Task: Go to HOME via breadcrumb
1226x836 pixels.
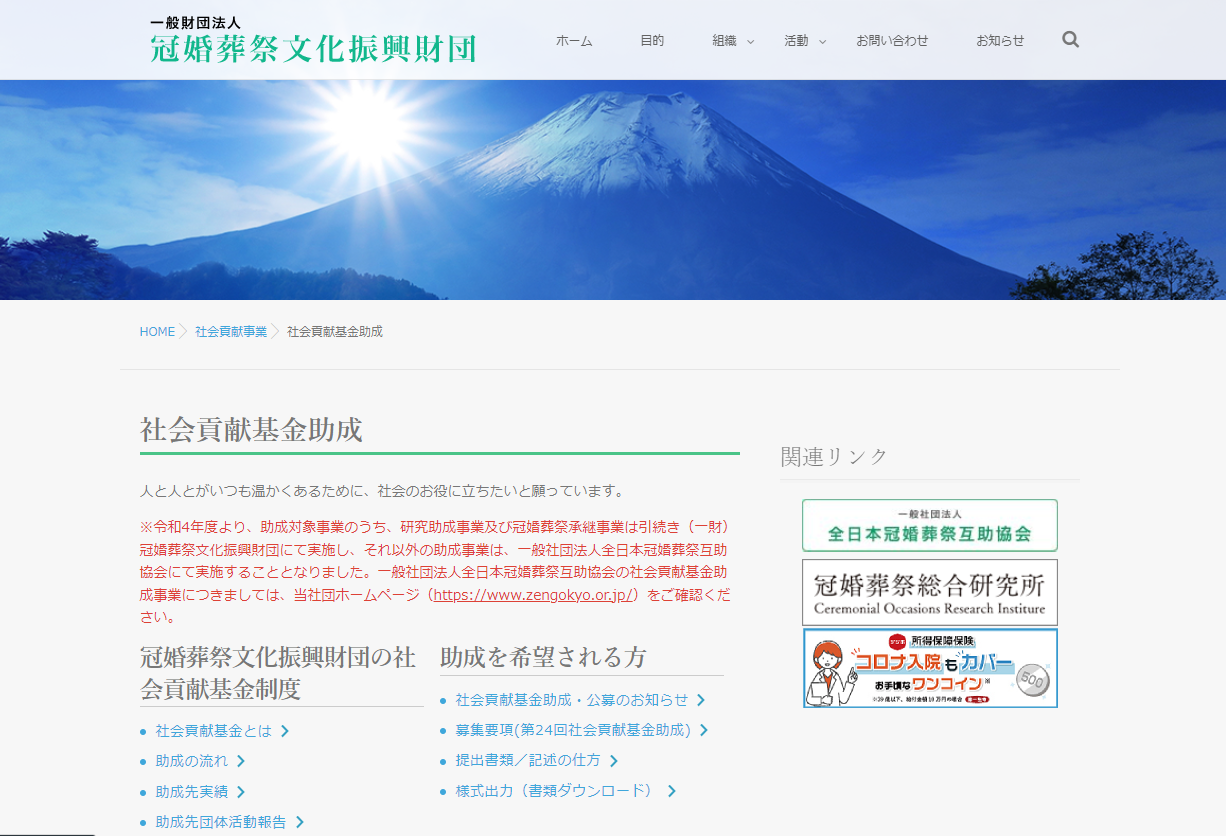Action: [157, 332]
